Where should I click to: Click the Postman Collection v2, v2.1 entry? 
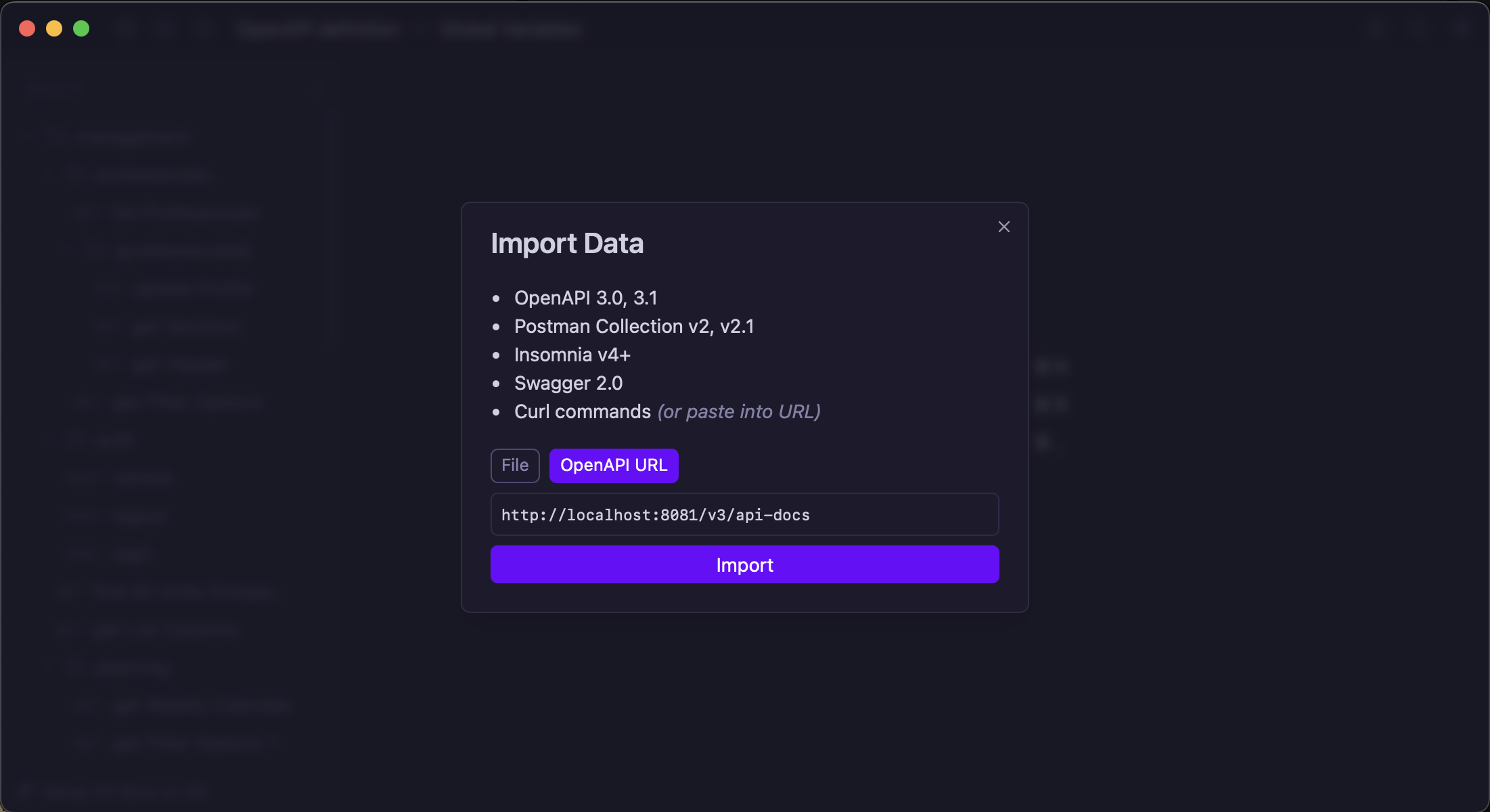pyautogui.click(x=633, y=327)
